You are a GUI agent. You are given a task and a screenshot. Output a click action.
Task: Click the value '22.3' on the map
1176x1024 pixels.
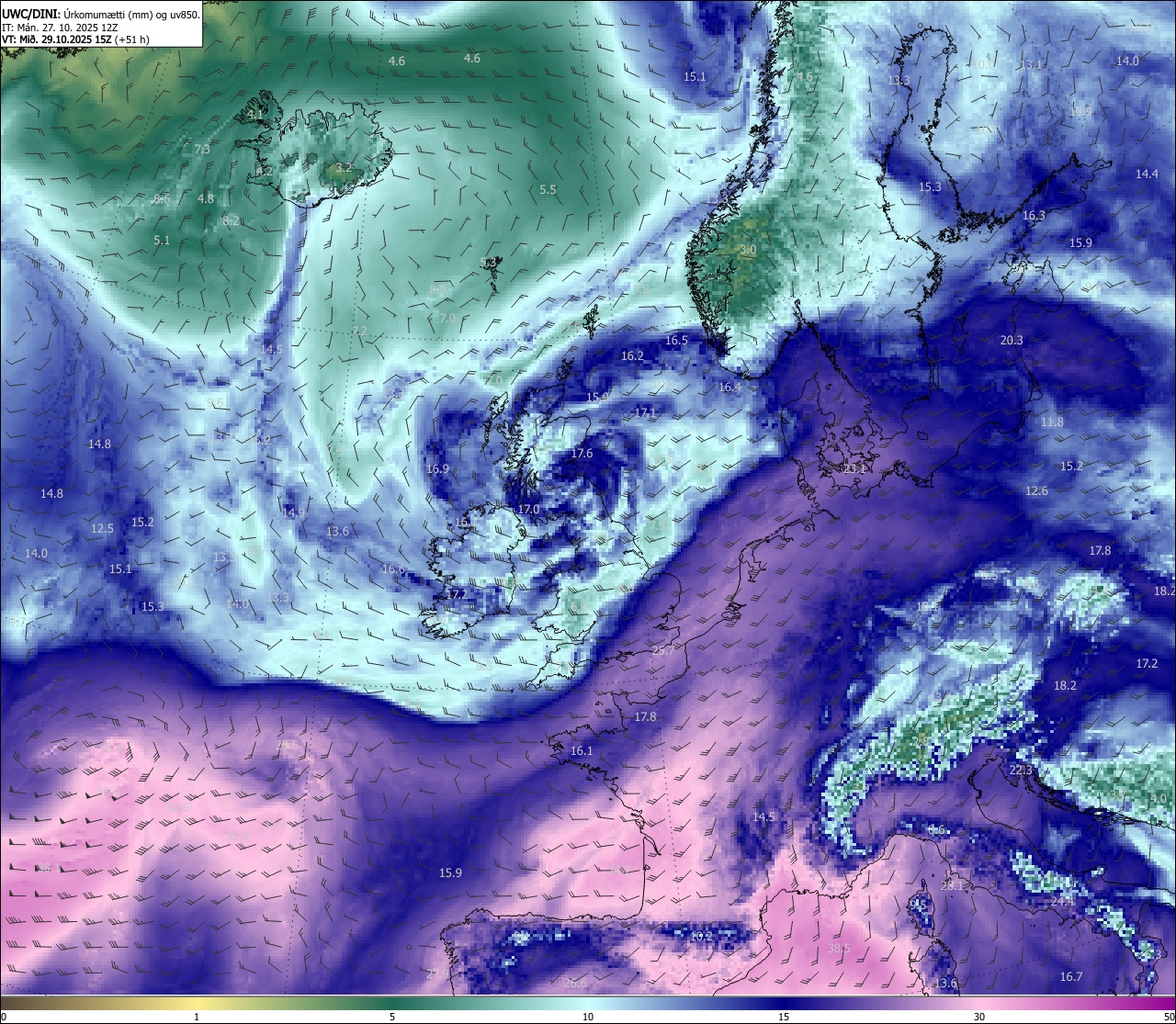[x=1021, y=770]
